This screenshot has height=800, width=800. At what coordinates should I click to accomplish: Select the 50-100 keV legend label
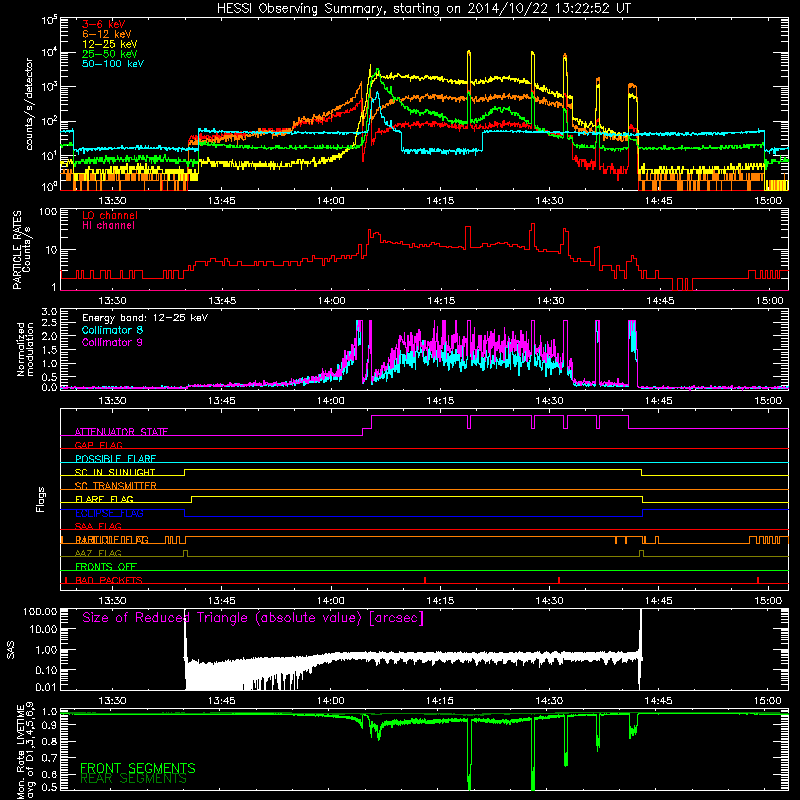tap(113, 64)
